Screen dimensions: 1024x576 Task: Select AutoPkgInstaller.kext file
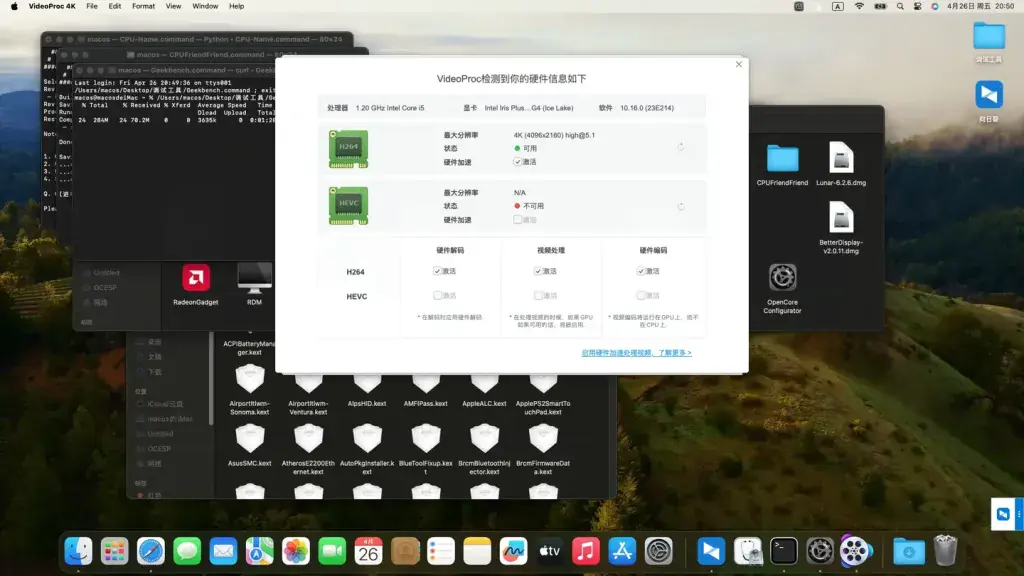(x=367, y=449)
